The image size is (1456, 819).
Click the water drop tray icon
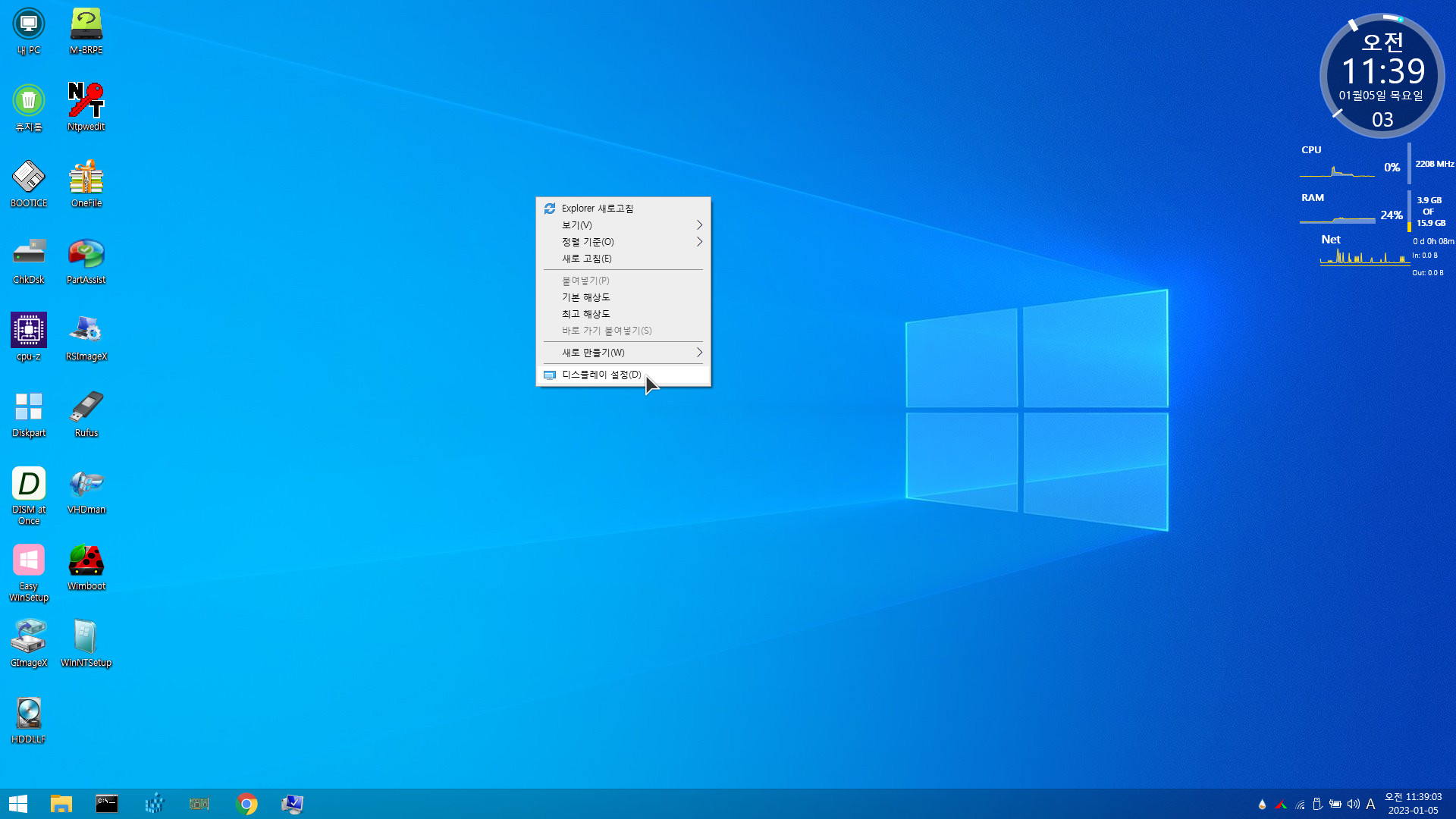click(1262, 805)
